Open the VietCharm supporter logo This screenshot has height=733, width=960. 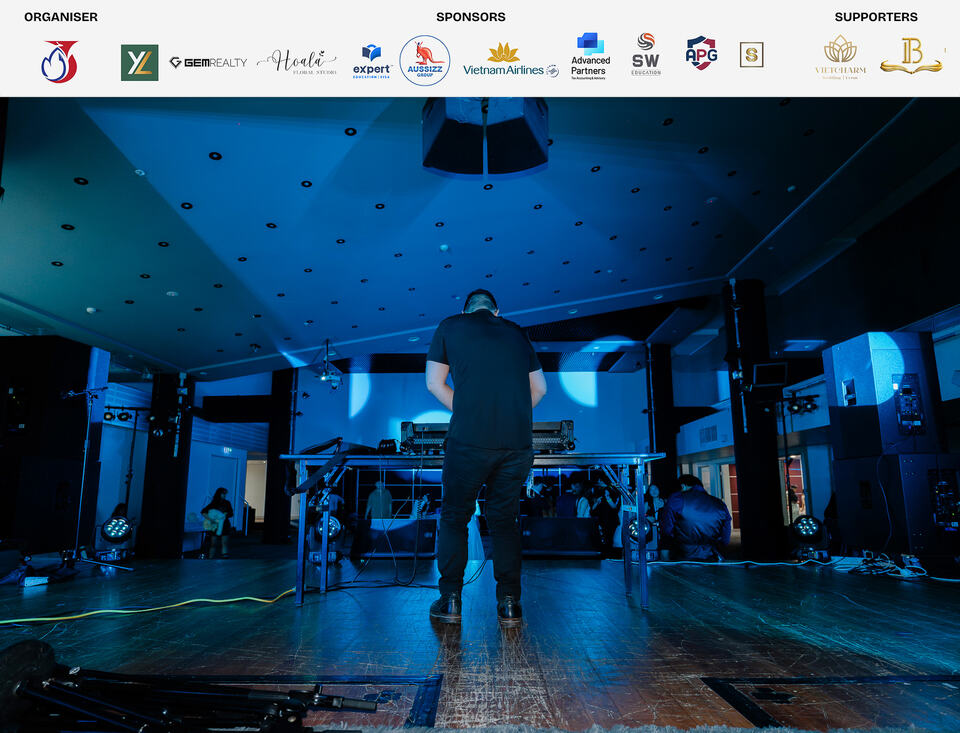coord(841,58)
